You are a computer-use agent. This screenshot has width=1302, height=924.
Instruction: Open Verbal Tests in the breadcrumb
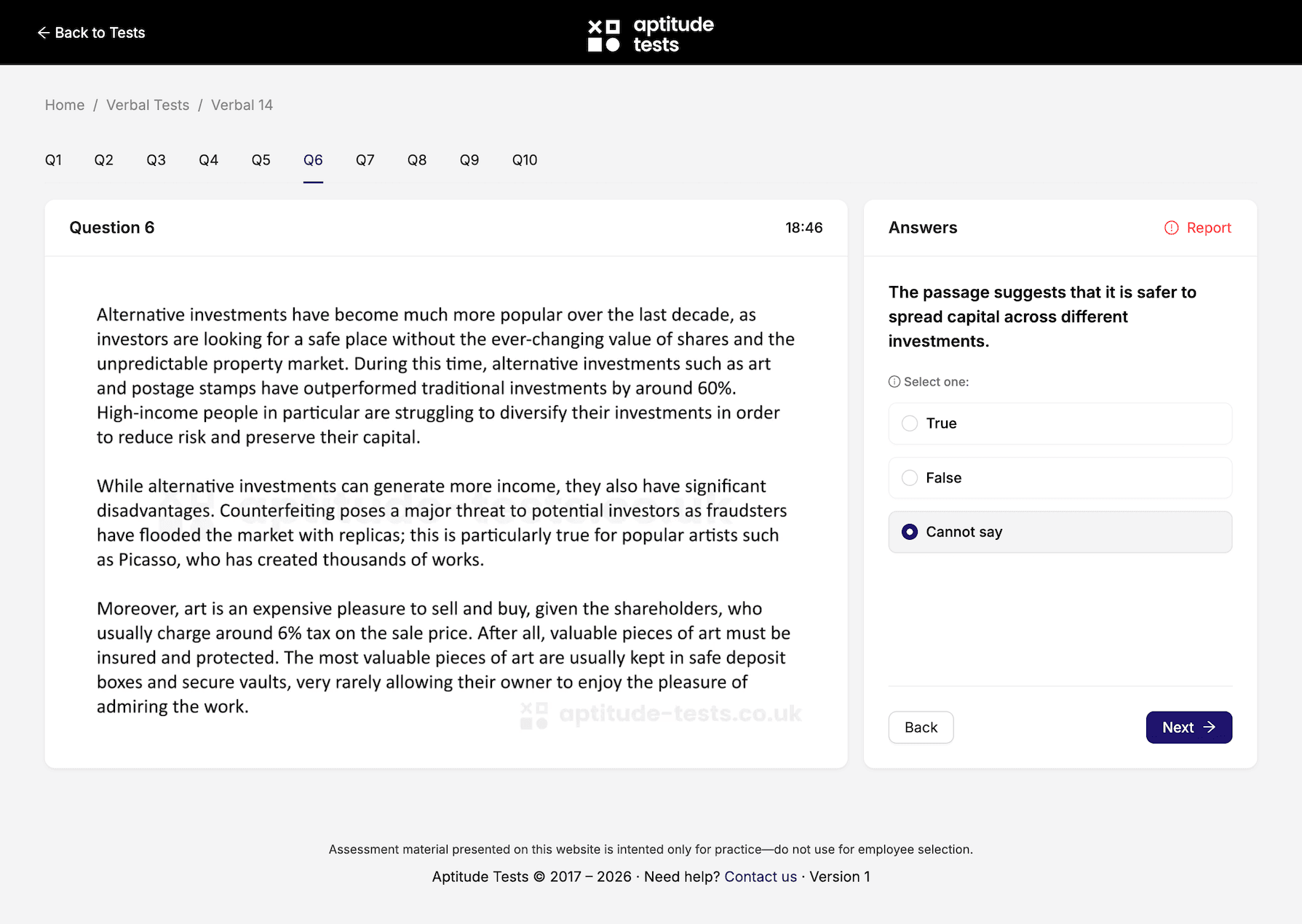pos(148,105)
